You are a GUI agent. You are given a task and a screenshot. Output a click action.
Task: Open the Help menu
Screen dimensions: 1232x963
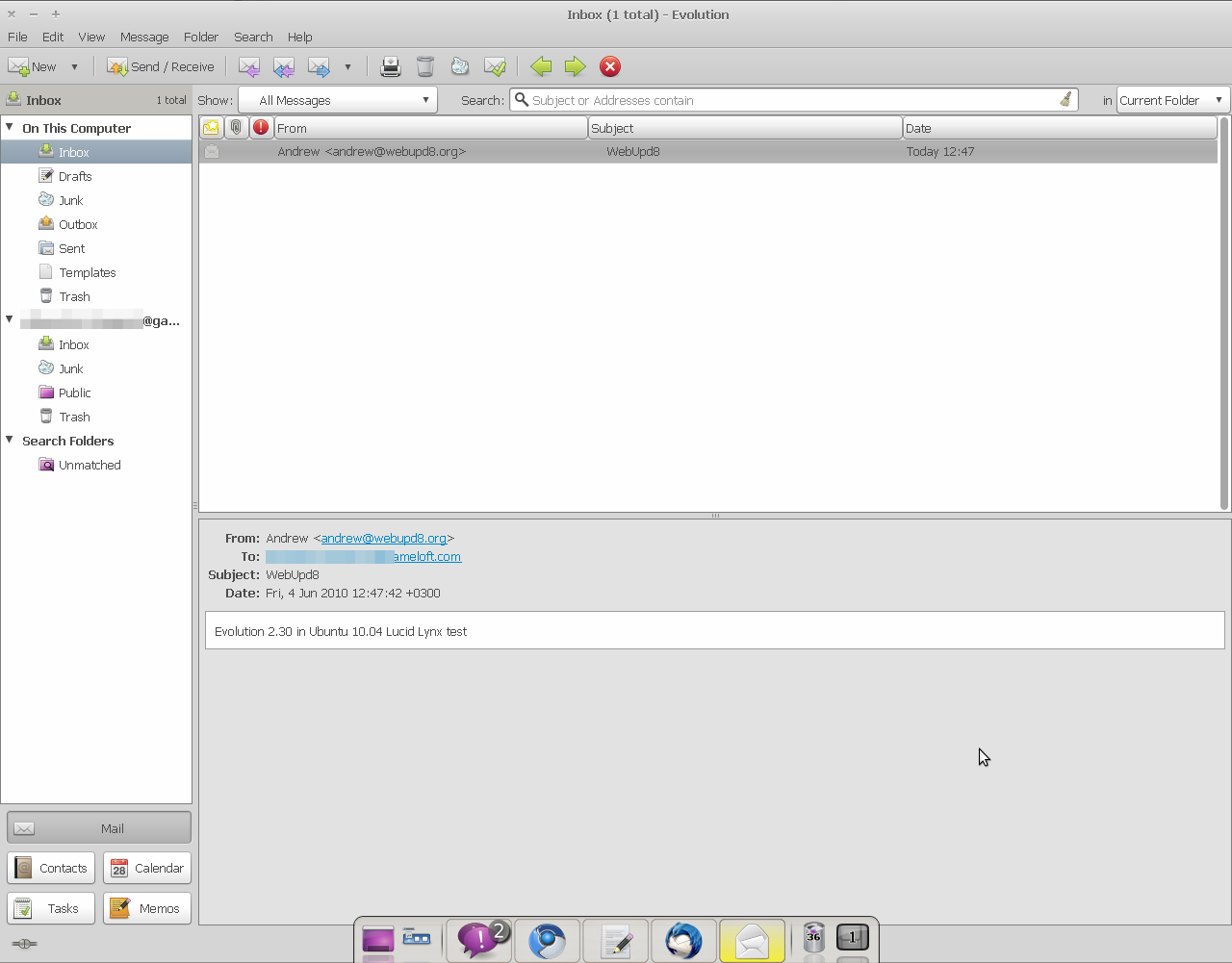click(x=299, y=37)
